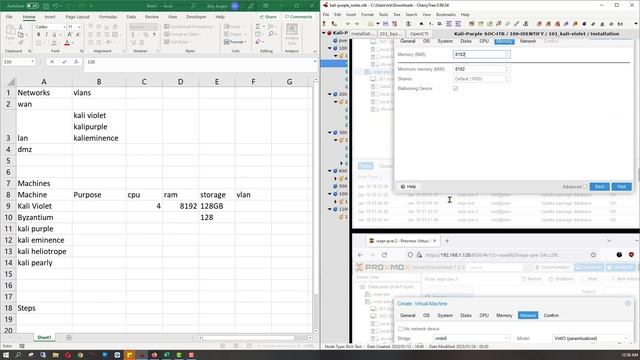This screenshot has width=640, height=360.
Task: Click the AutoSum sigma icon in Excel
Action: (258, 27)
